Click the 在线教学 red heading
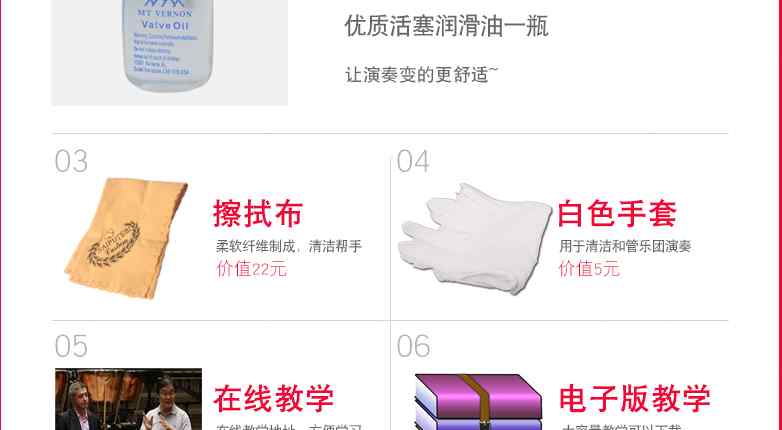782x430 pixels. pyautogui.click(x=273, y=399)
